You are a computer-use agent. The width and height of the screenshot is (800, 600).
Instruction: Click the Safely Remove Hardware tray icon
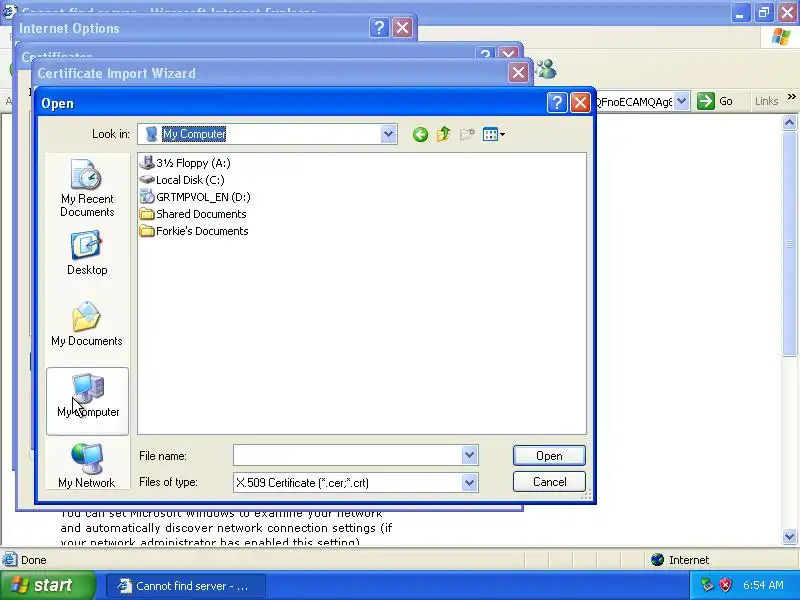coord(707,585)
